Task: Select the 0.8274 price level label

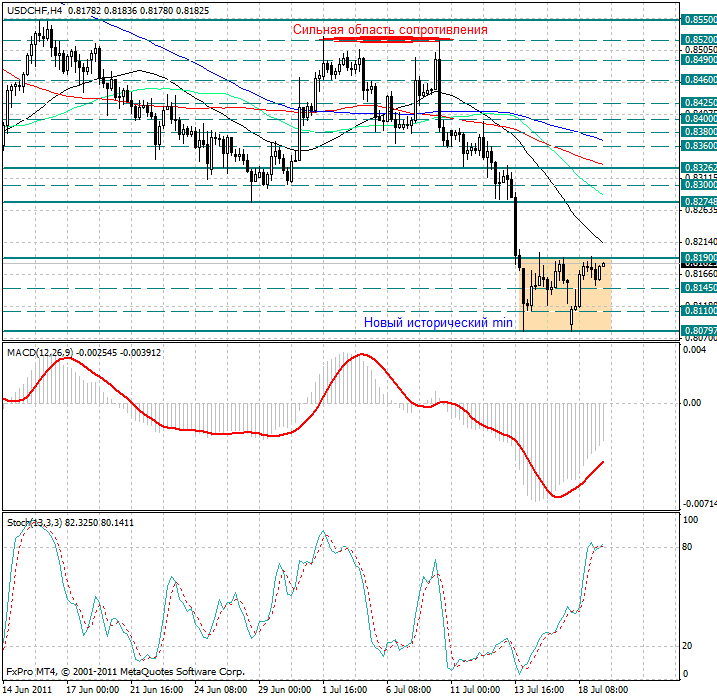Action: pyautogui.click(x=698, y=202)
